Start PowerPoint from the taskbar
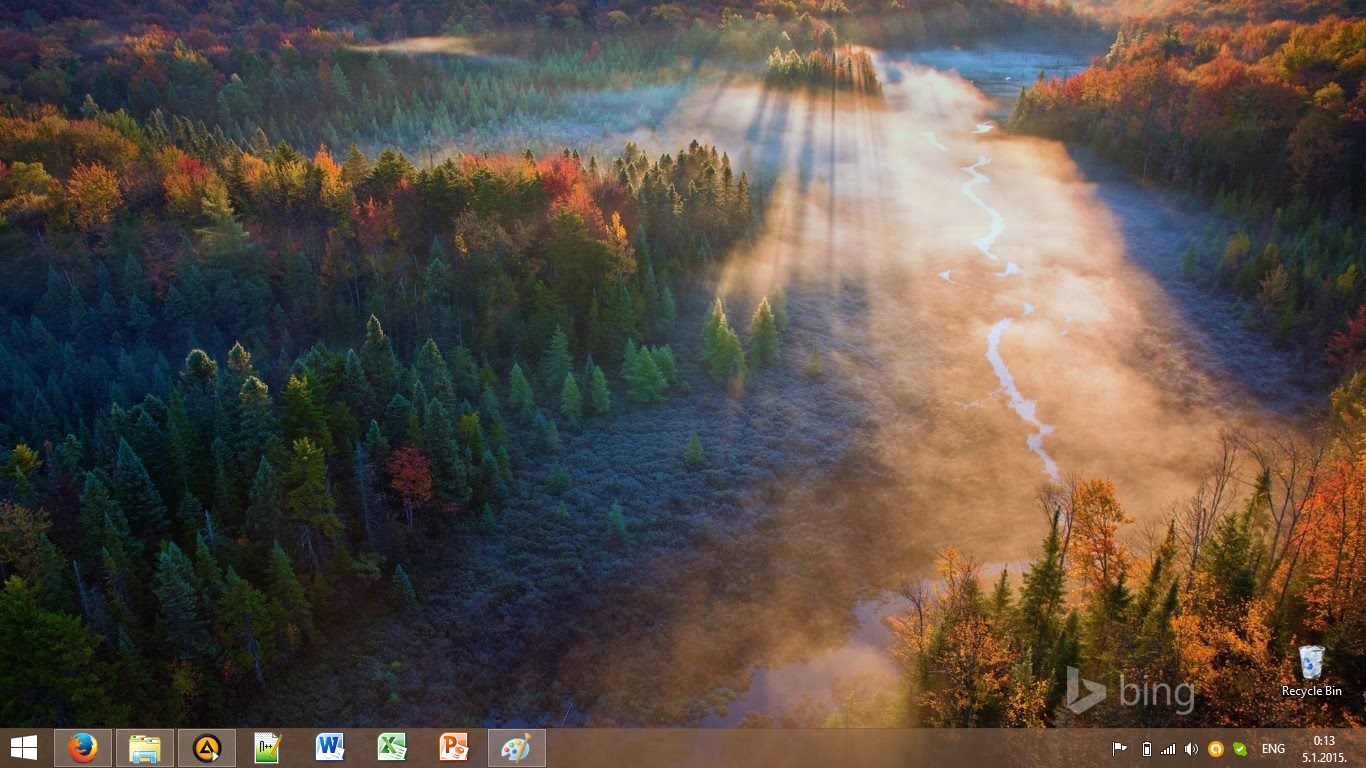 pyautogui.click(x=454, y=748)
